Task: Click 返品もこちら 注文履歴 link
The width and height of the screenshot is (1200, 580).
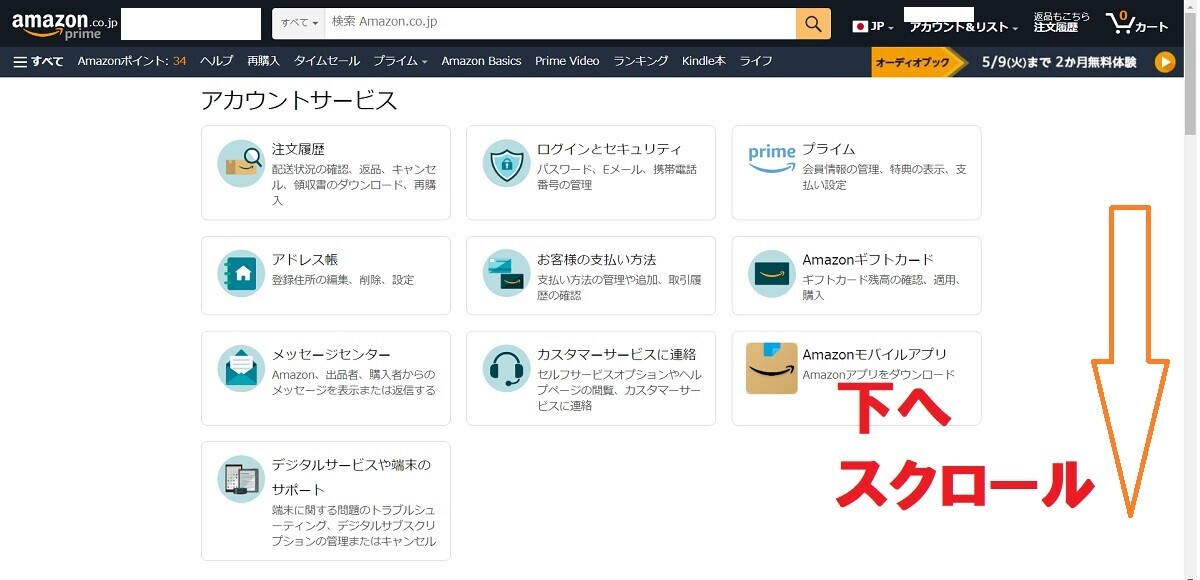Action: 1062,23
